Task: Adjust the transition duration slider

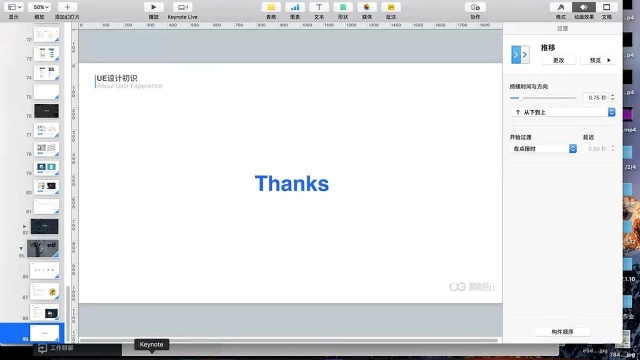Action: [543, 98]
